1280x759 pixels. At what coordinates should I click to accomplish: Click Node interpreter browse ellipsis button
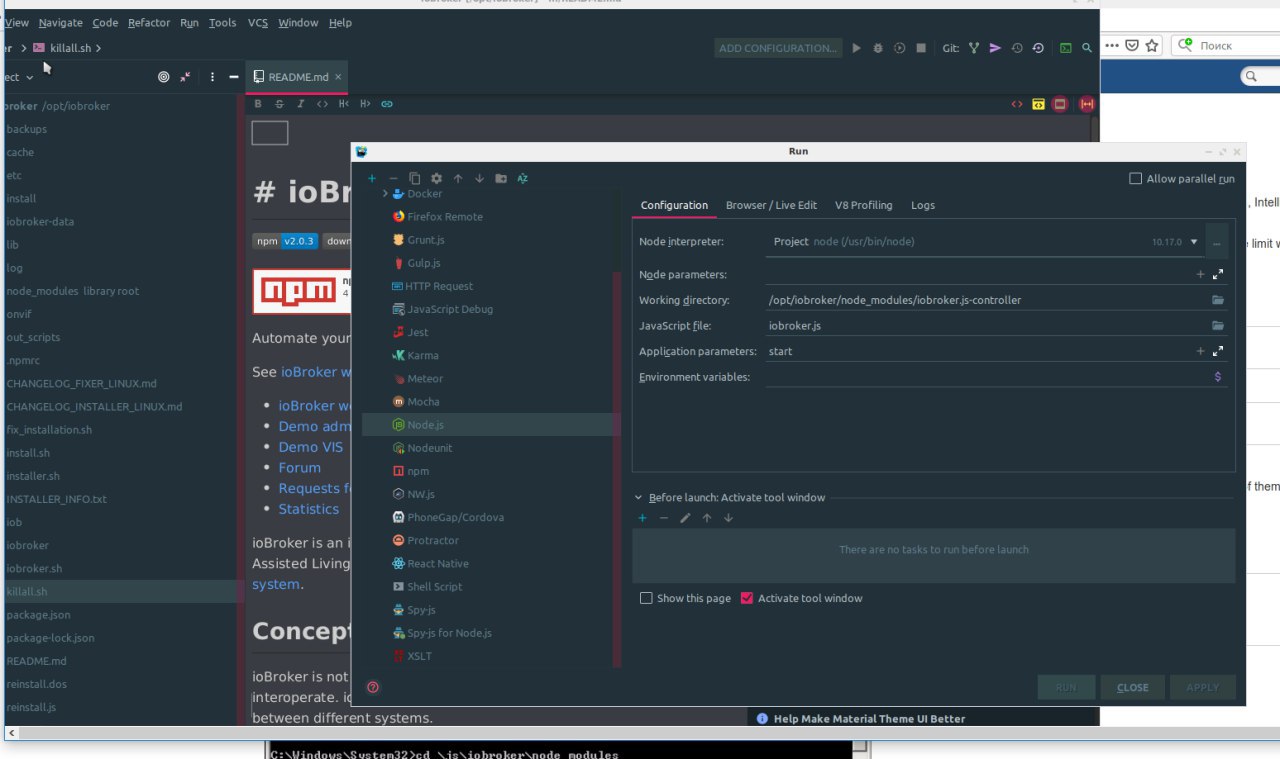coord(1217,242)
